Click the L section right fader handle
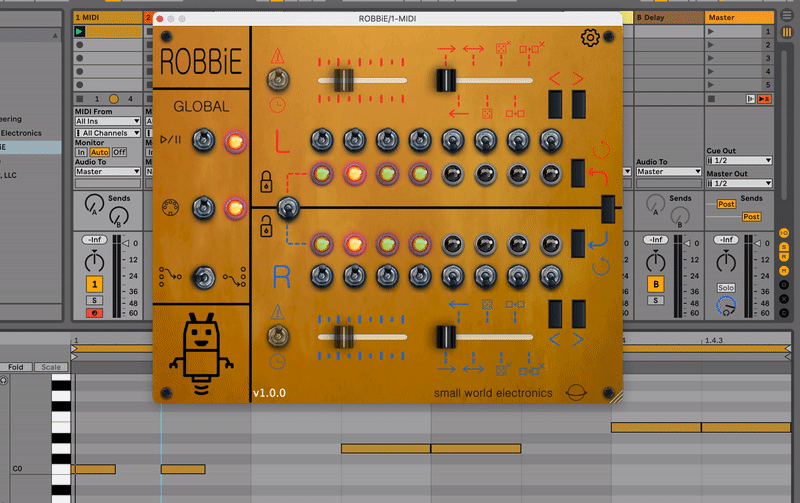Screen dimensions: 800x503 (x=446, y=80)
